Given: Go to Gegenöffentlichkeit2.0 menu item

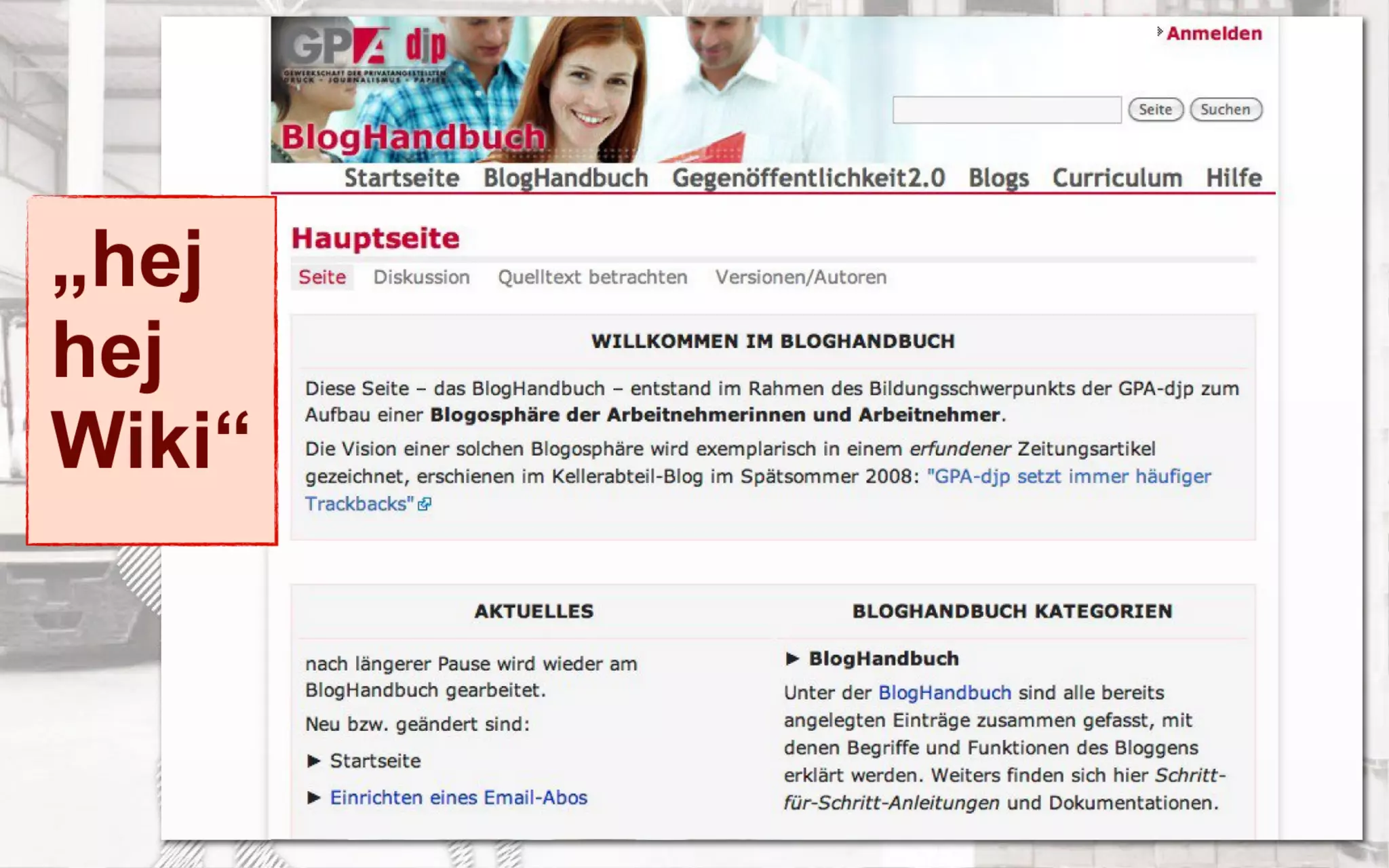Looking at the screenshot, I should (808, 178).
